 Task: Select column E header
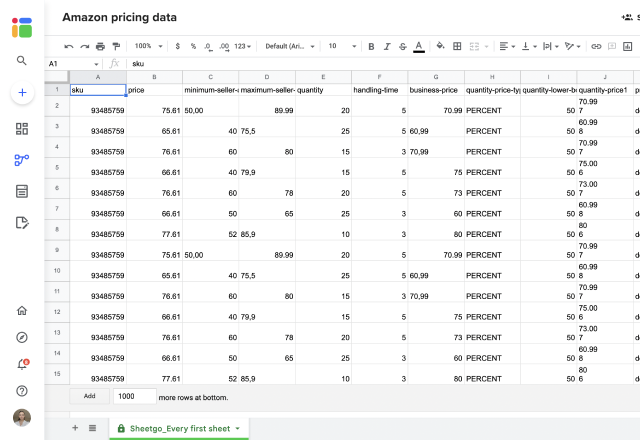point(323,77)
